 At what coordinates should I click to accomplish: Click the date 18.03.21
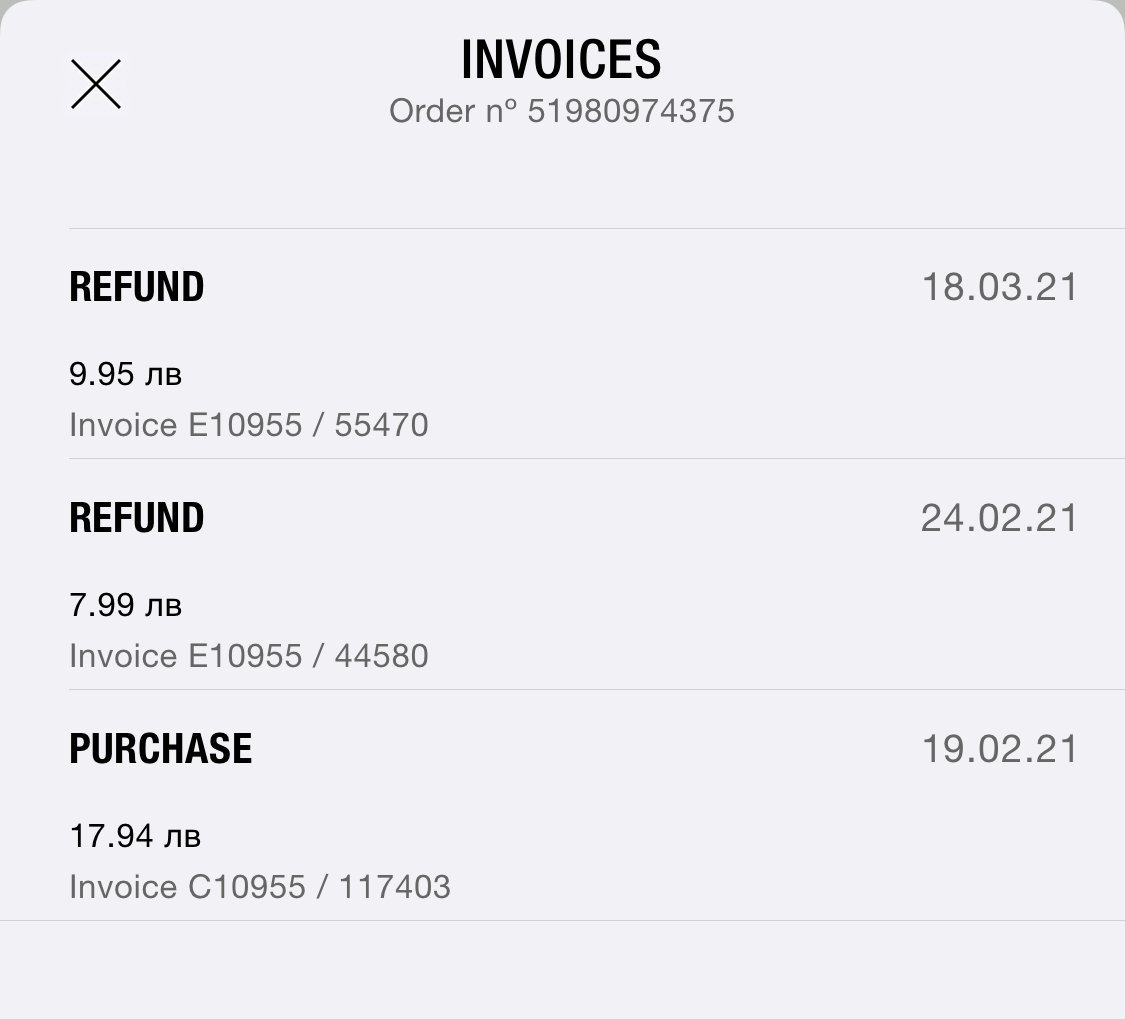coord(999,288)
